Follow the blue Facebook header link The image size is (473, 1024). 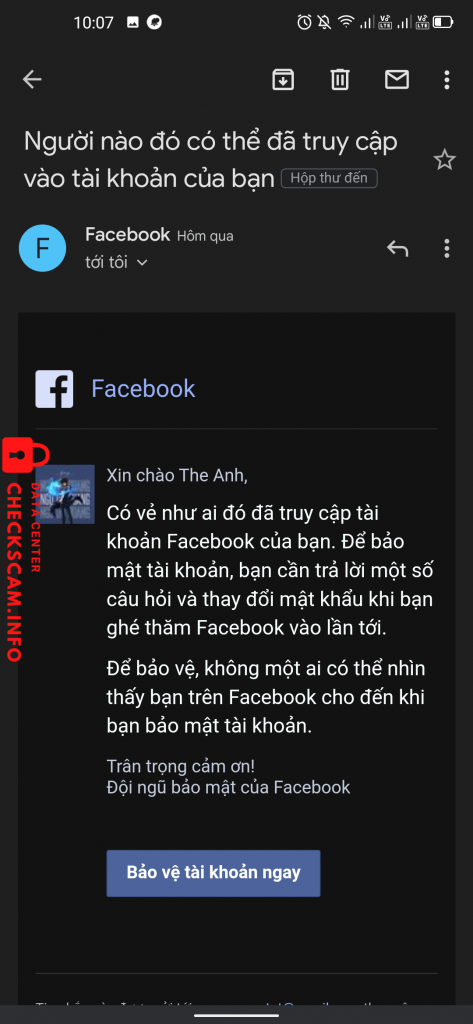143,389
